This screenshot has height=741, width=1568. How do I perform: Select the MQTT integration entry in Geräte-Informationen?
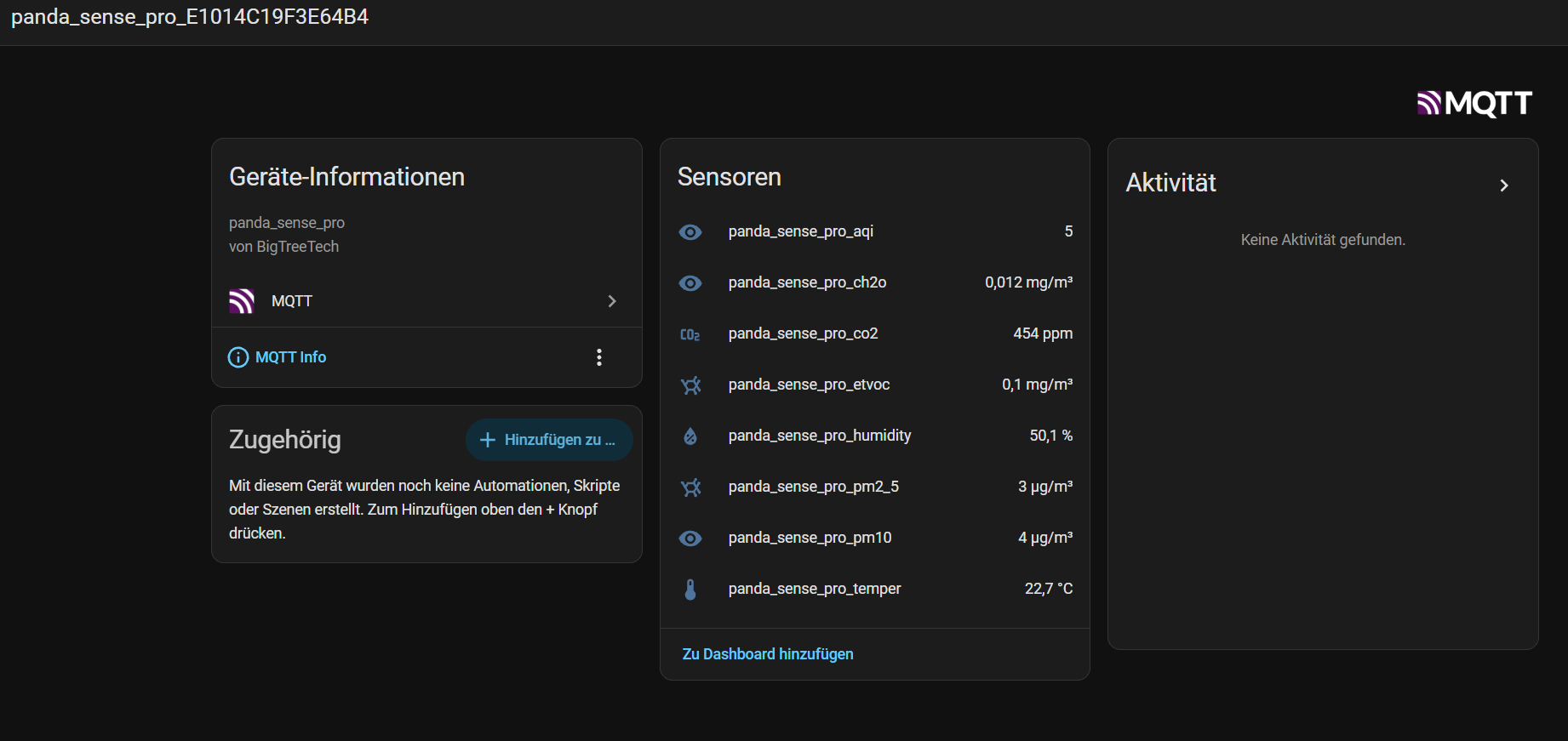pyautogui.click(x=426, y=301)
